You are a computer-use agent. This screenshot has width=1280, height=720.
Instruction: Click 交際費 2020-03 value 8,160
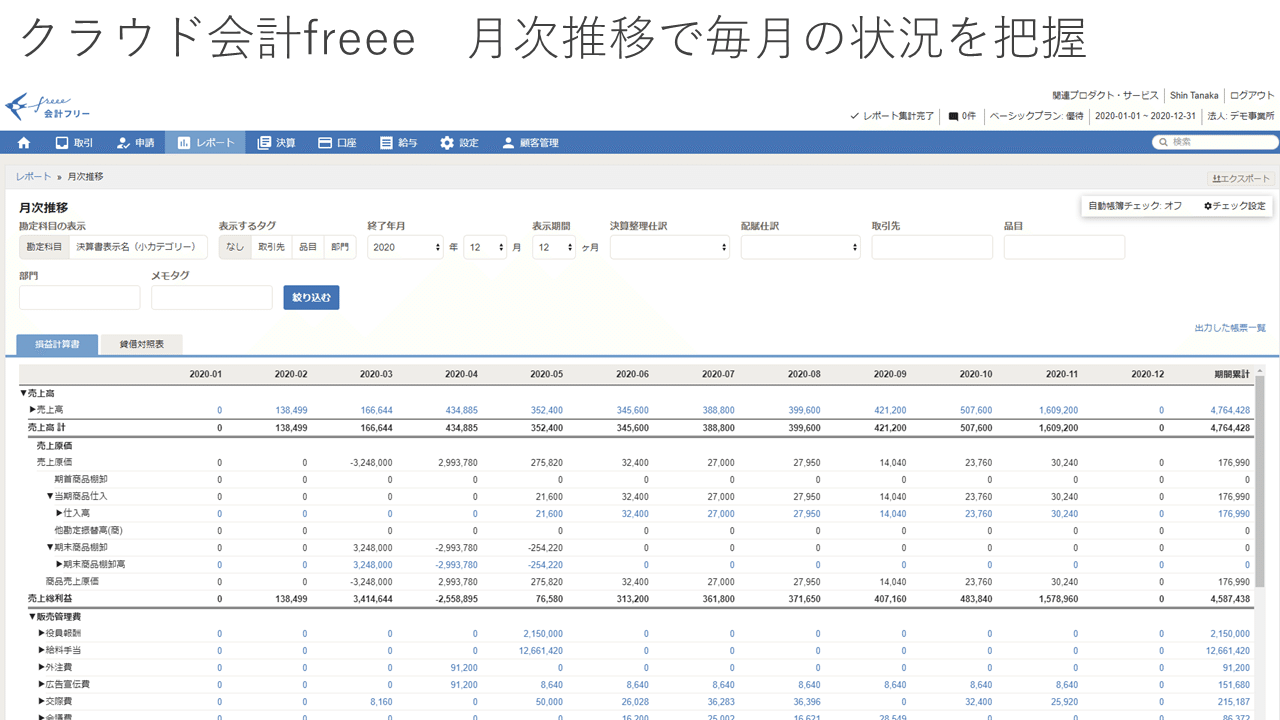(x=381, y=701)
